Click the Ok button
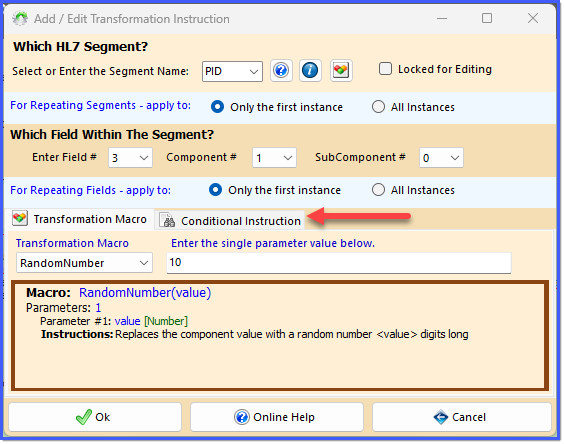This screenshot has height=444, width=564. [95, 417]
